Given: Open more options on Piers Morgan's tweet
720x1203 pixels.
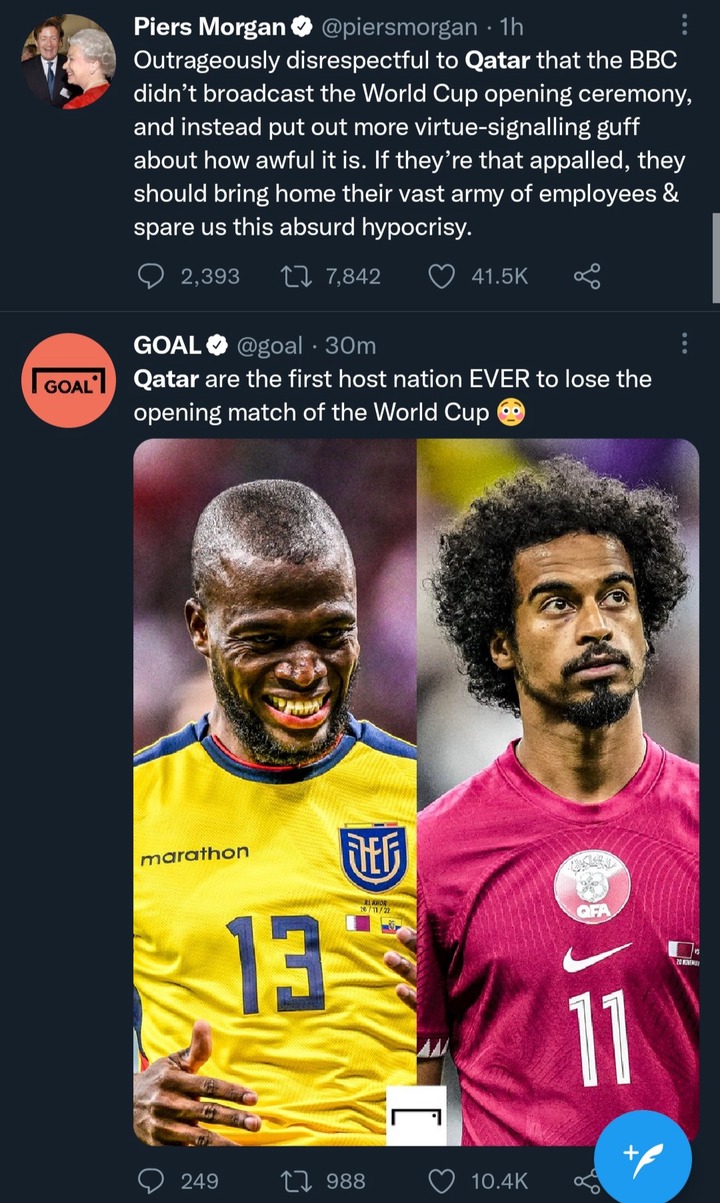Looking at the screenshot, I should pyautogui.click(x=684, y=27).
